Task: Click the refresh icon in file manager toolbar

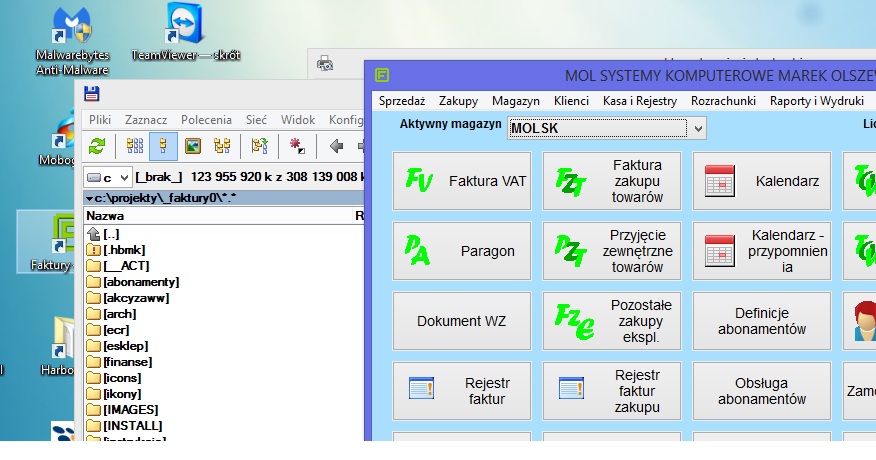Action: tap(97, 146)
